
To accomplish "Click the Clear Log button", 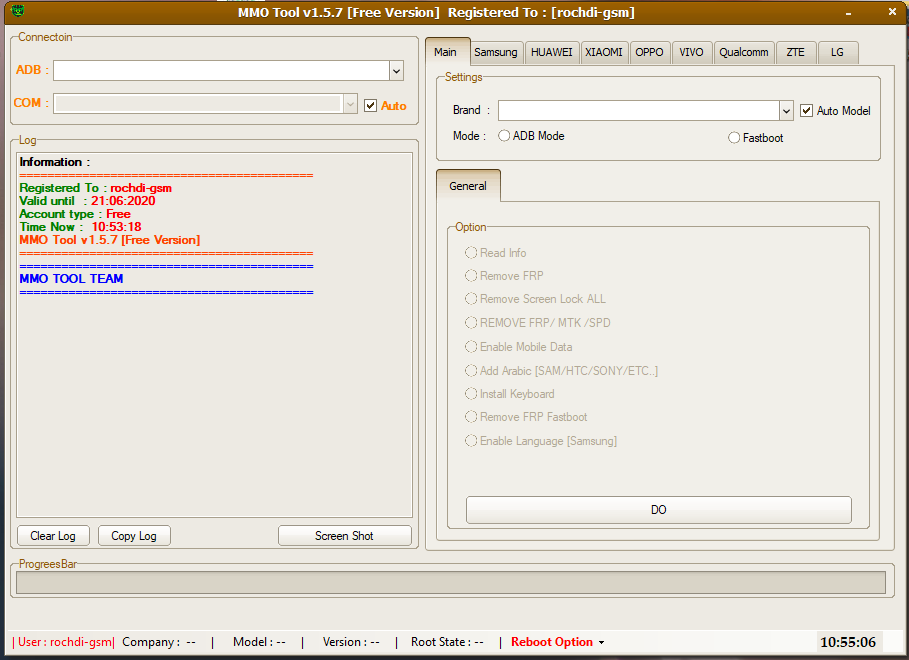I will coord(53,536).
